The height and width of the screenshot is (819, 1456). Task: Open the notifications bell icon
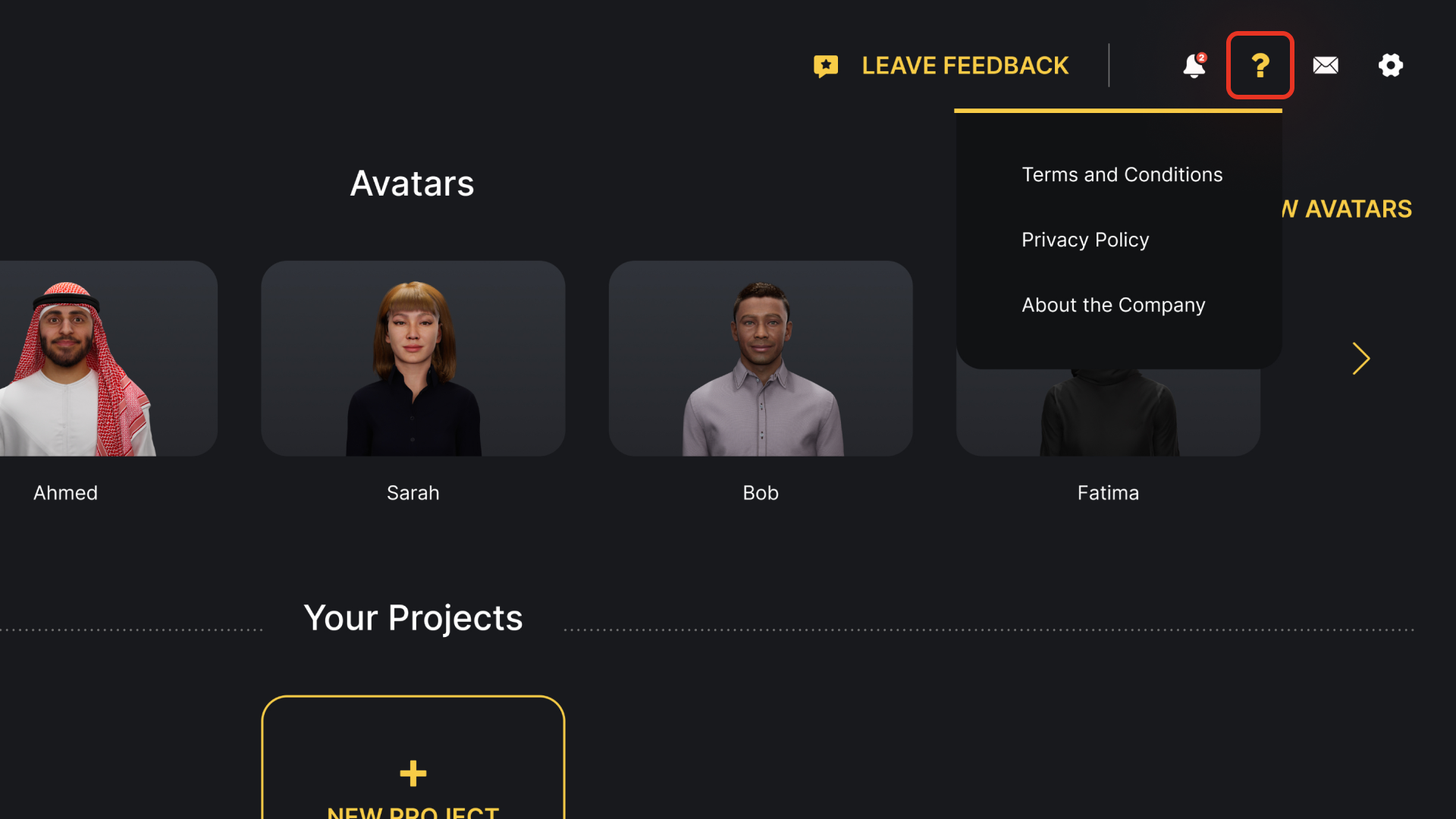pos(1194,66)
